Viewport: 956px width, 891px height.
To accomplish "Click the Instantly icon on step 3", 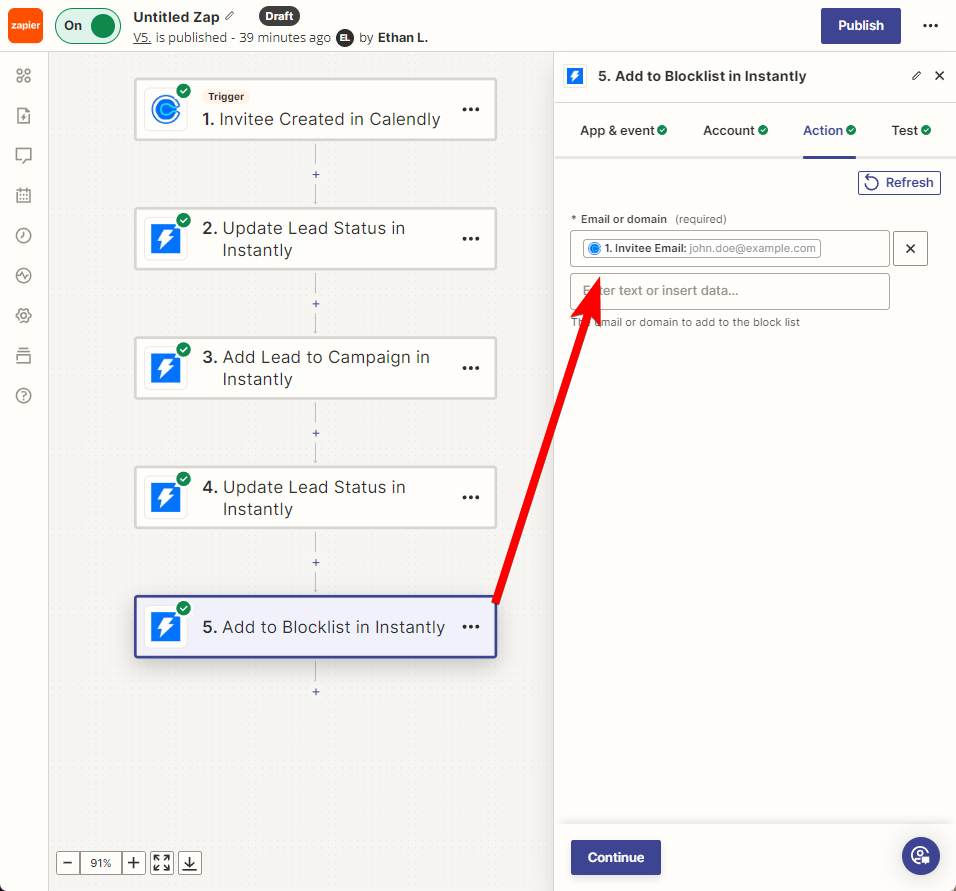I will (x=166, y=368).
